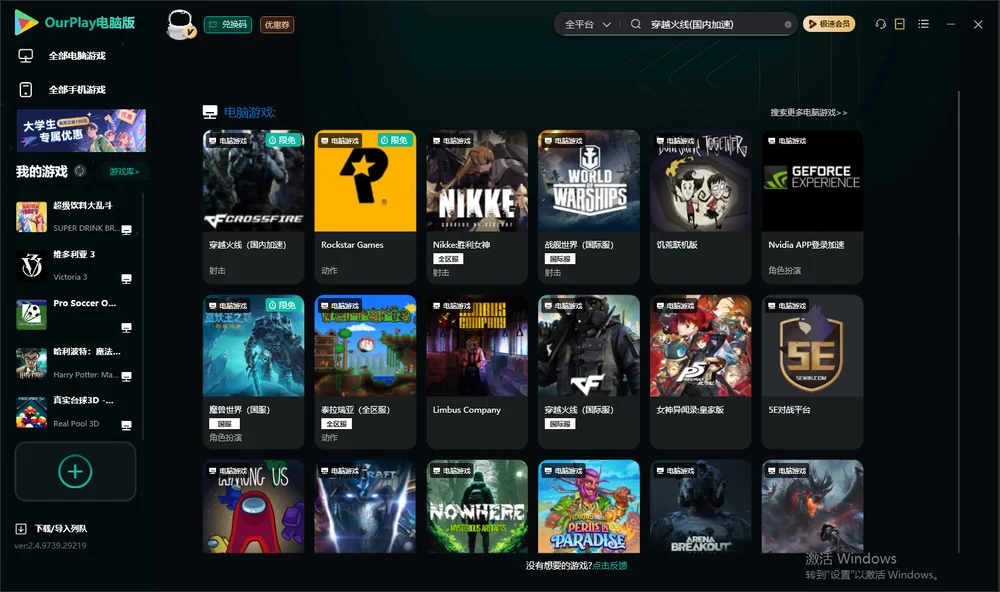
Task: Click the PC icon on Pro Soccer row
Action: click(126, 328)
